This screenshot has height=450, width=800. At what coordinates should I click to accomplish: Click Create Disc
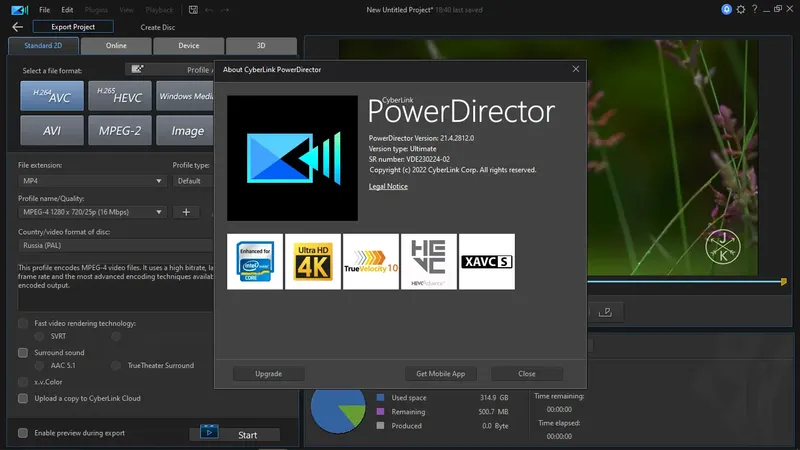158,27
